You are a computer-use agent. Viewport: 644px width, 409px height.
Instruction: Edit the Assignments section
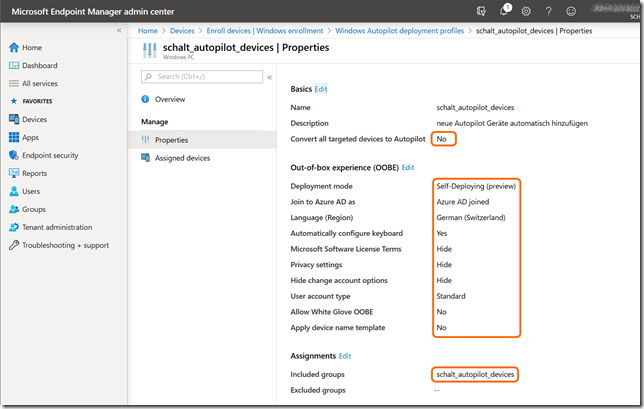click(x=344, y=355)
